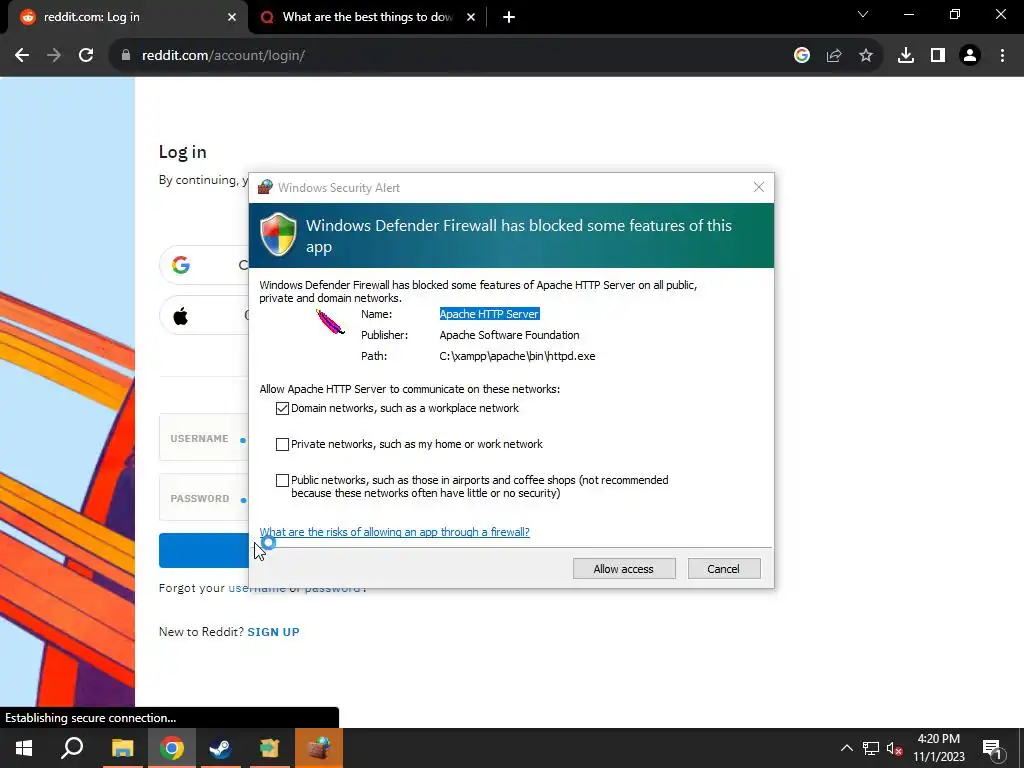Switch to reddit.com: Log in tab
Screen dimensions: 1024x768
point(128,18)
